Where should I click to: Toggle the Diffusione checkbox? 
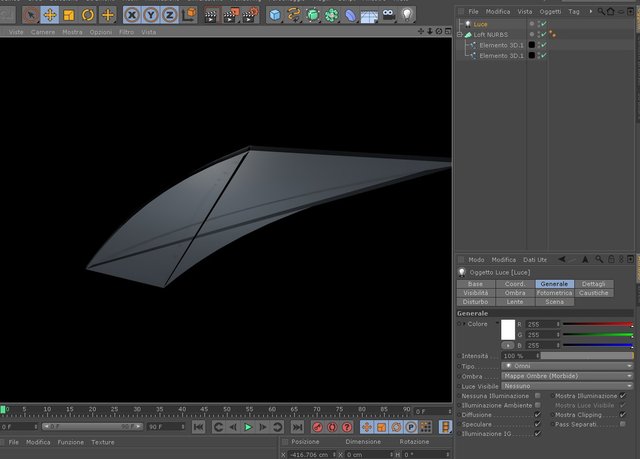tap(538, 415)
